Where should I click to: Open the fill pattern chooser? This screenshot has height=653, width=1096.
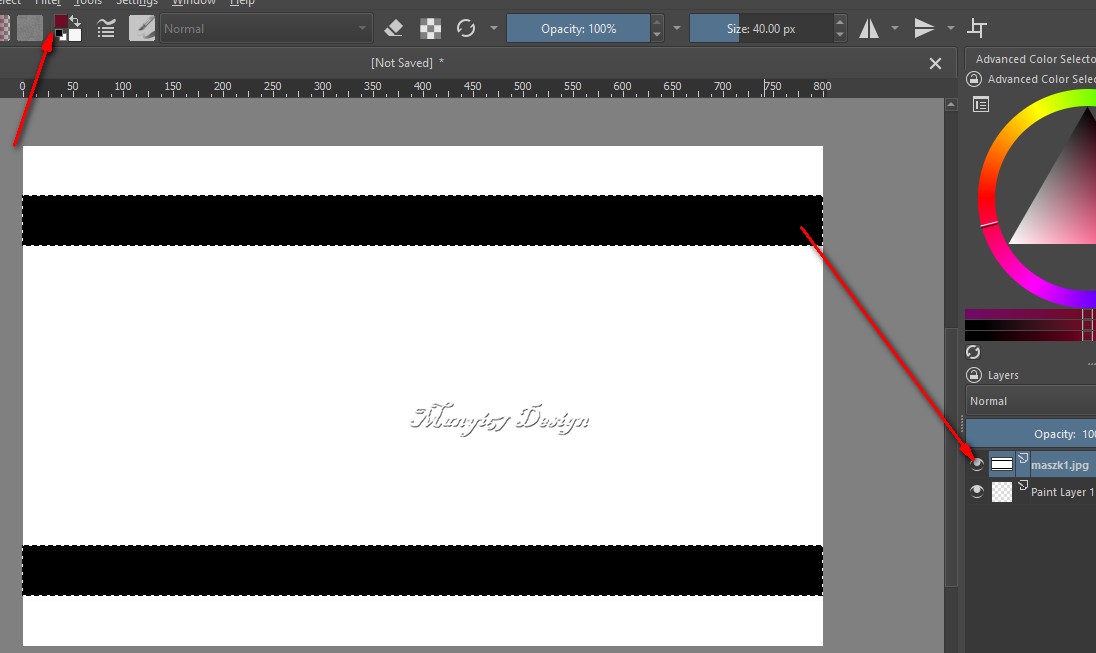29,29
